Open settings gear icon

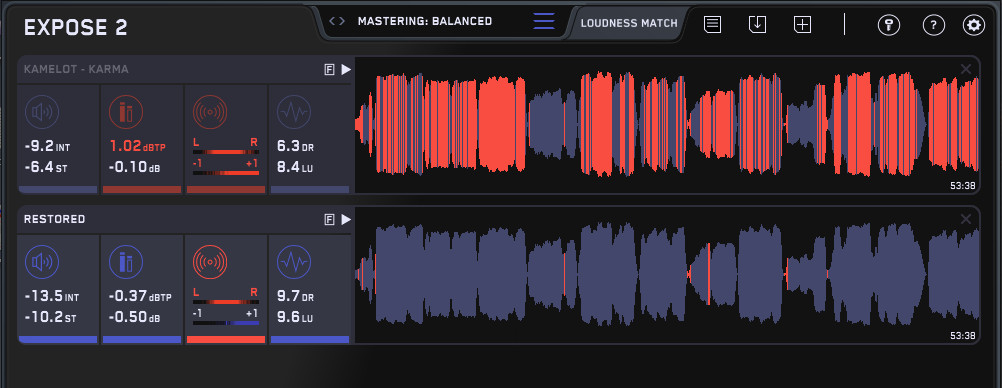[974, 26]
